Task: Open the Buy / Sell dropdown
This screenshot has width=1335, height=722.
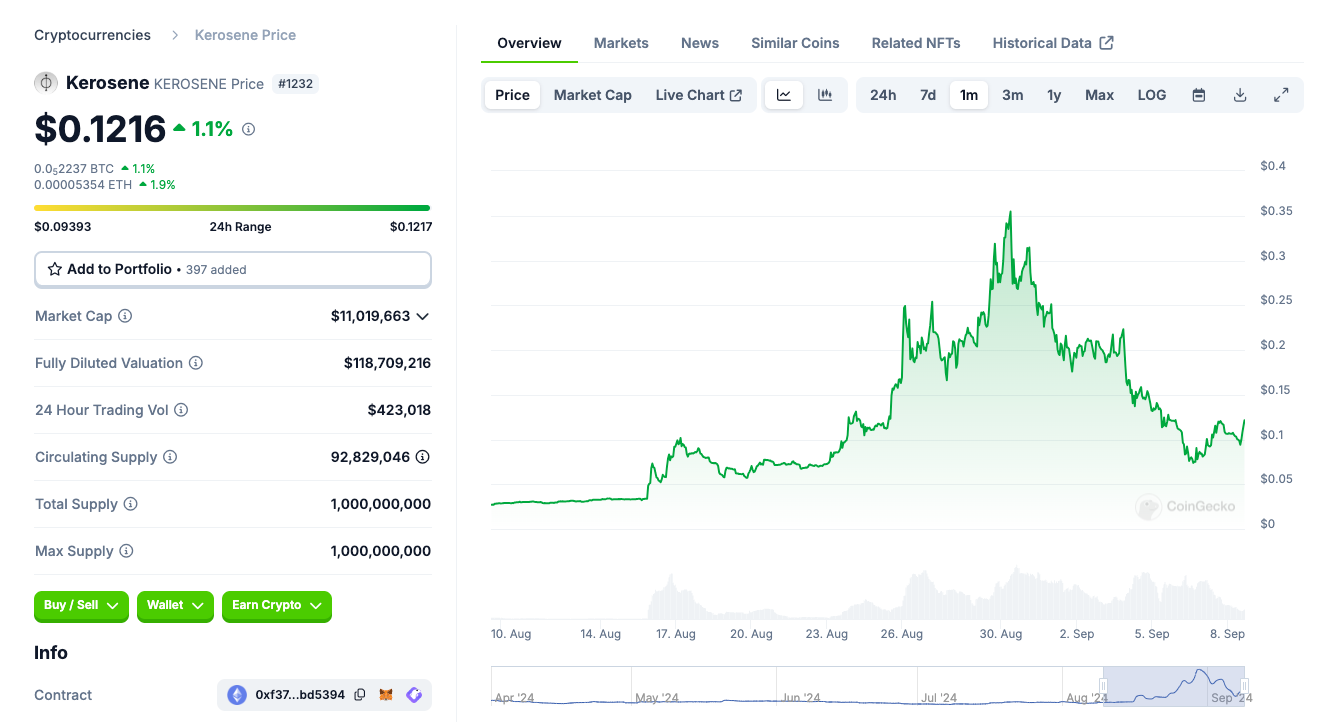Action: tap(83, 606)
